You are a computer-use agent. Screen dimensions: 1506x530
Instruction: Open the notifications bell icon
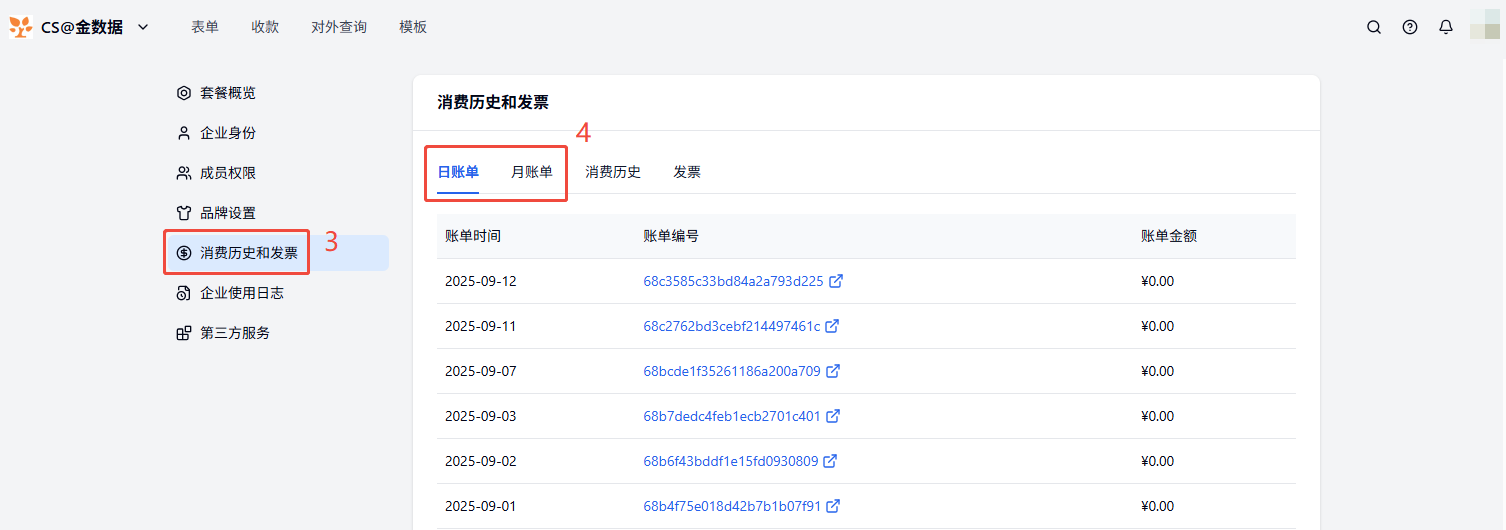1446,27
